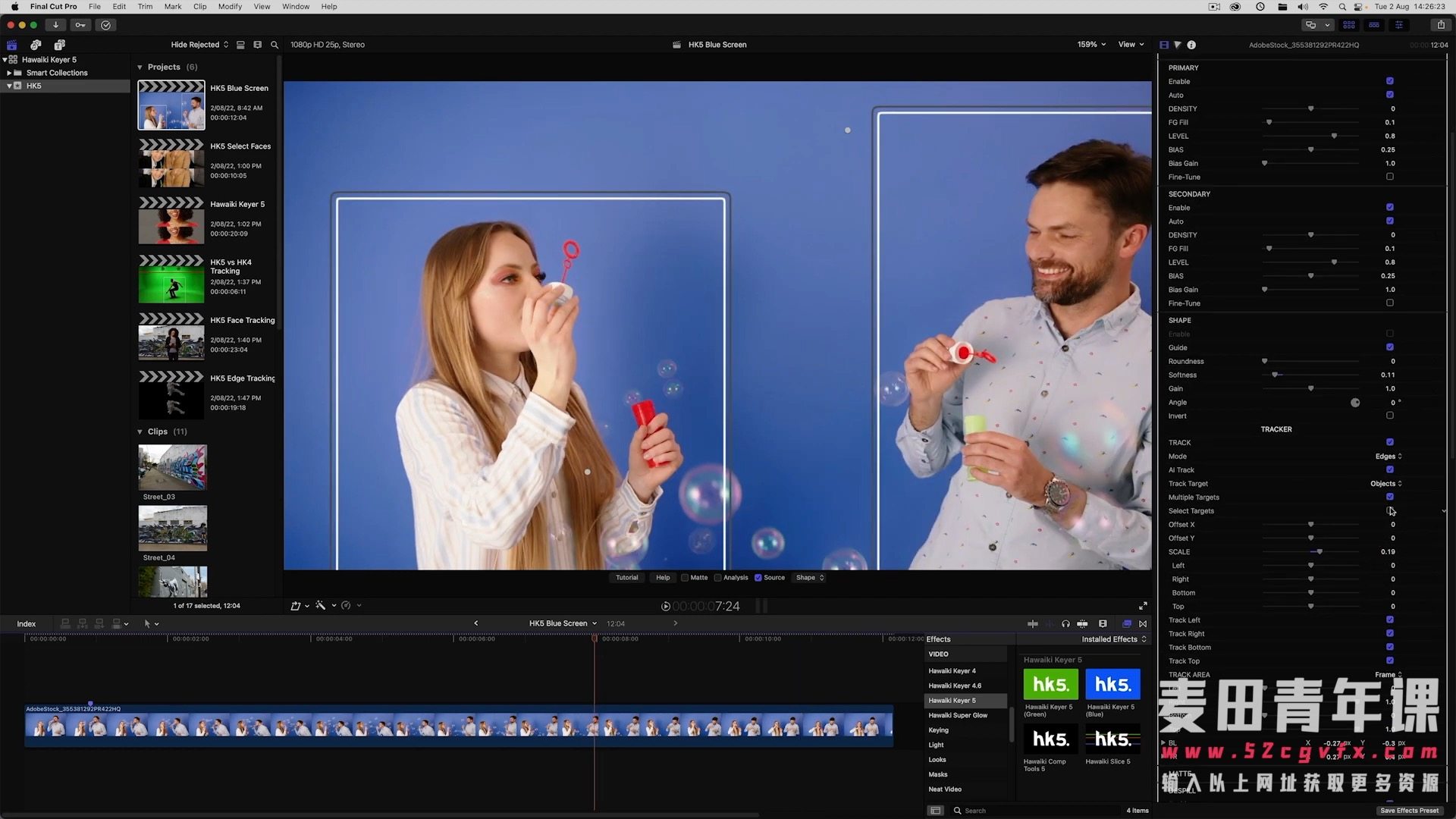Enable the Matte checkbox below viewer
The image size is (1456, 819).
[x=685, y=578]
